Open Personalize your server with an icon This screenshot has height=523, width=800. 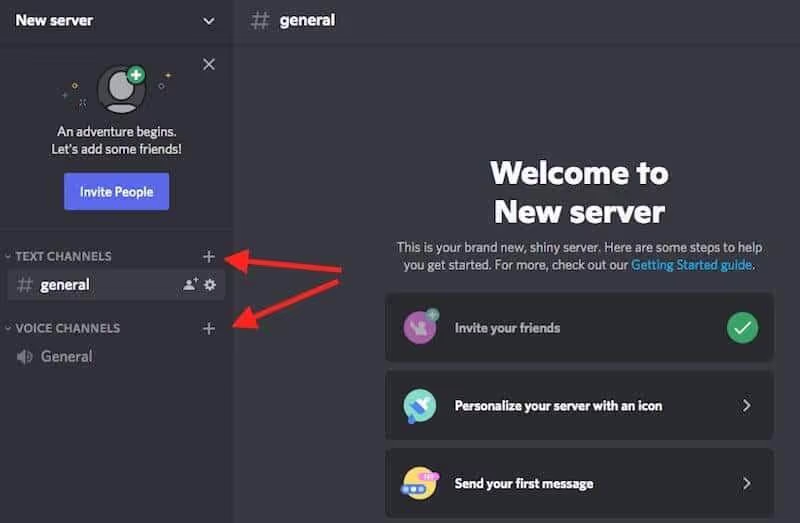click(580, 406)
